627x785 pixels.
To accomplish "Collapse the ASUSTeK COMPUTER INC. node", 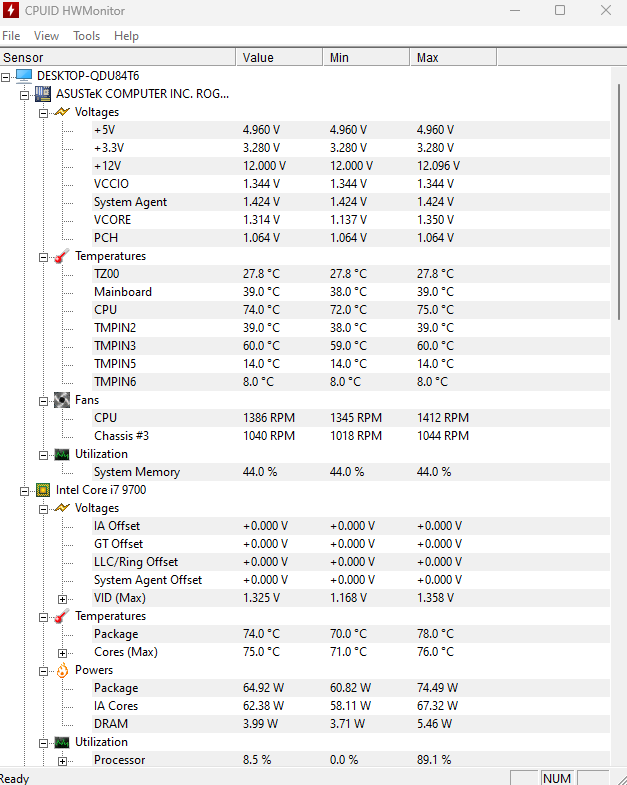I will 24,95.
